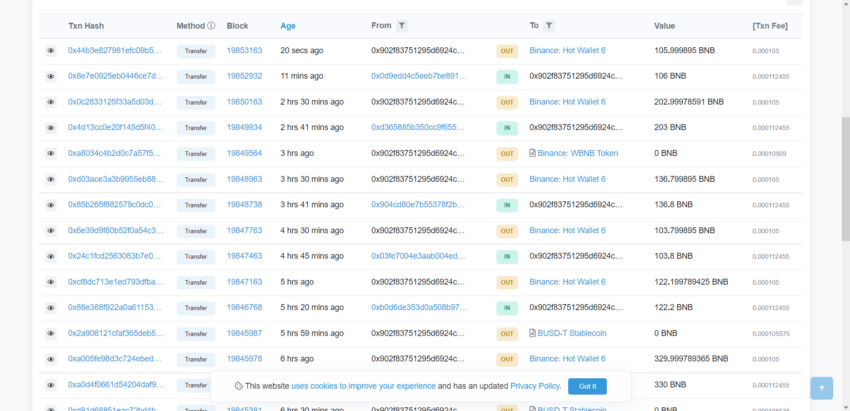Click eye icon for block 19852932 row
Screen dimensions: 850x411
(x=50, y=76)
